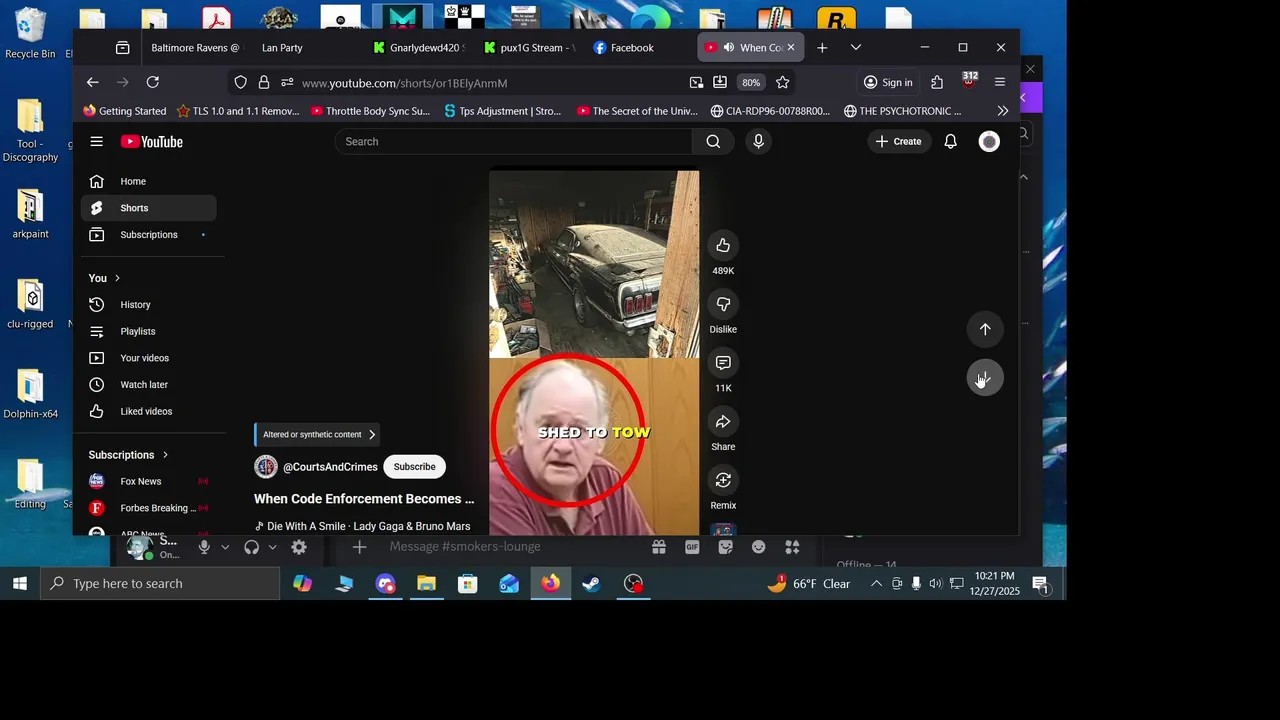
Task: Switch to the Baltimore Ravens tab
Action: tap(195, 47)
